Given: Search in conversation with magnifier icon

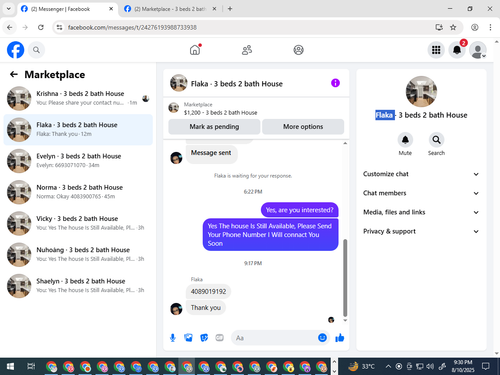Looking at the screenshot, I should pyautogui.click(x=436, y=140).
